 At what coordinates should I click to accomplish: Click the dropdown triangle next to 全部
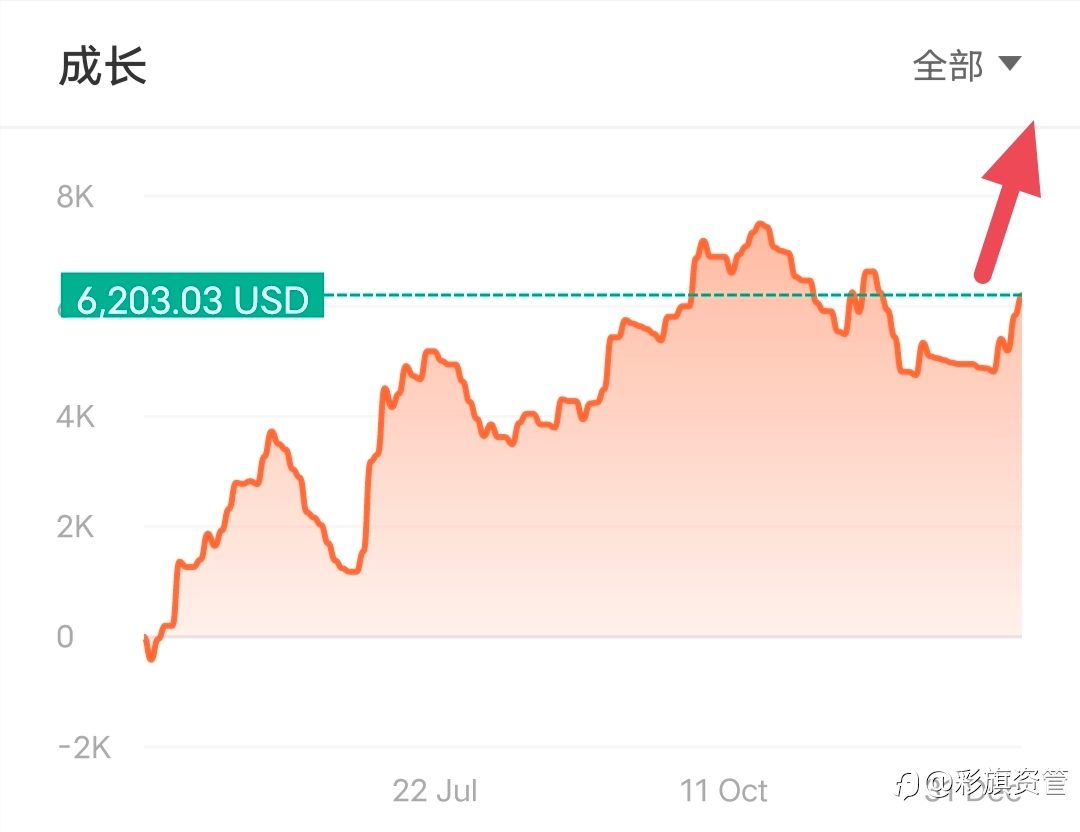click(x=1010, y=64)
